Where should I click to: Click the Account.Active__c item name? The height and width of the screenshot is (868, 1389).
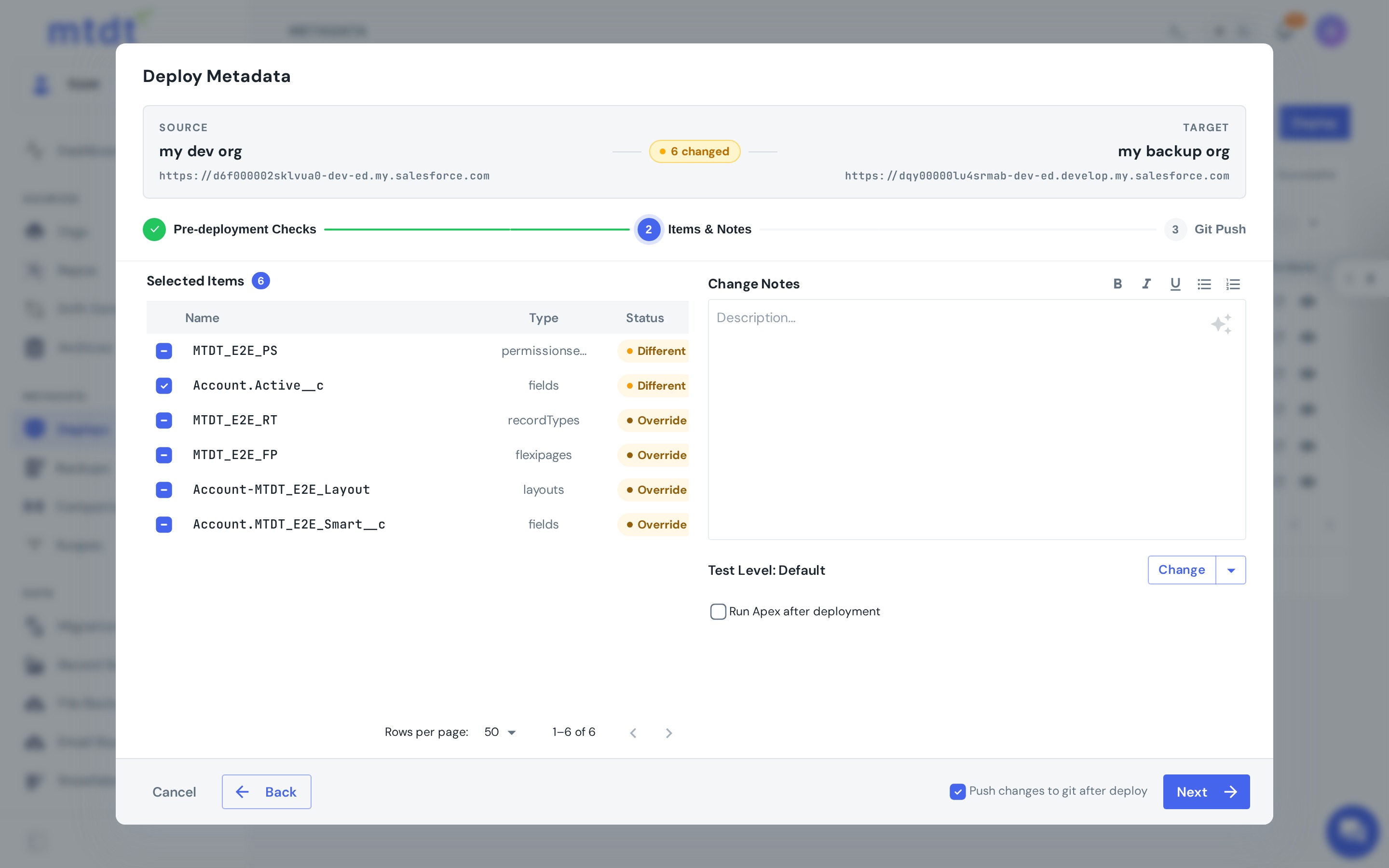(259, 386)
